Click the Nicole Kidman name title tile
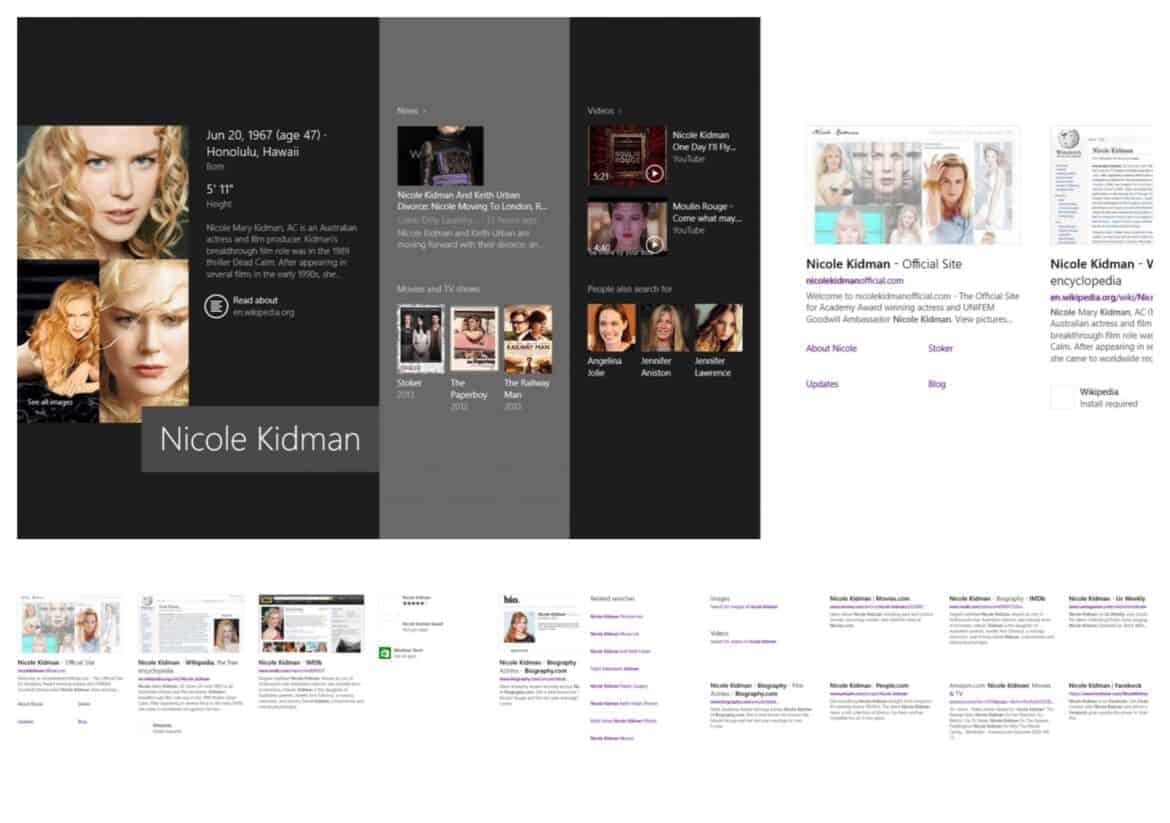 [260, 439]
